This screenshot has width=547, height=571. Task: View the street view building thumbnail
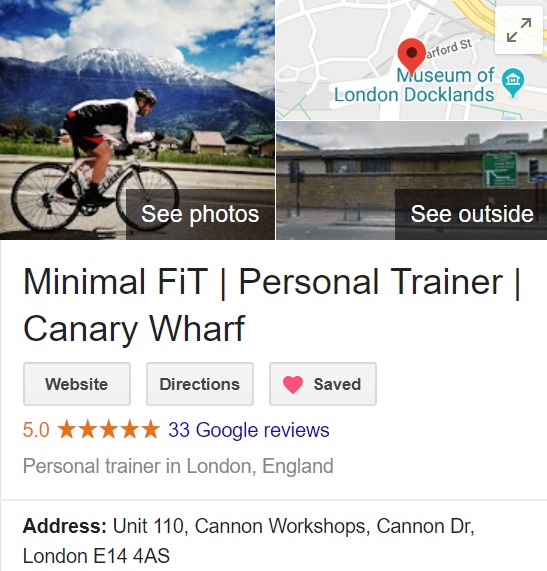412,181
